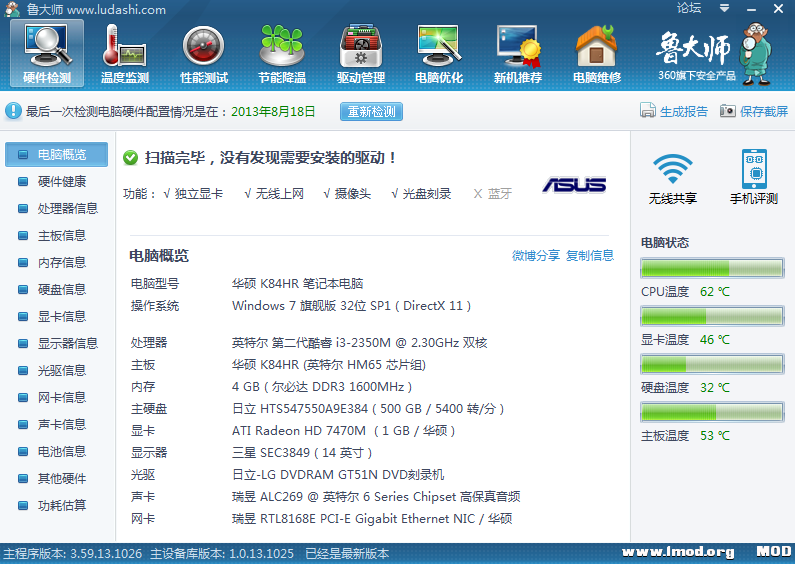Click the 显卡温度 progress bar

(712, 316)
